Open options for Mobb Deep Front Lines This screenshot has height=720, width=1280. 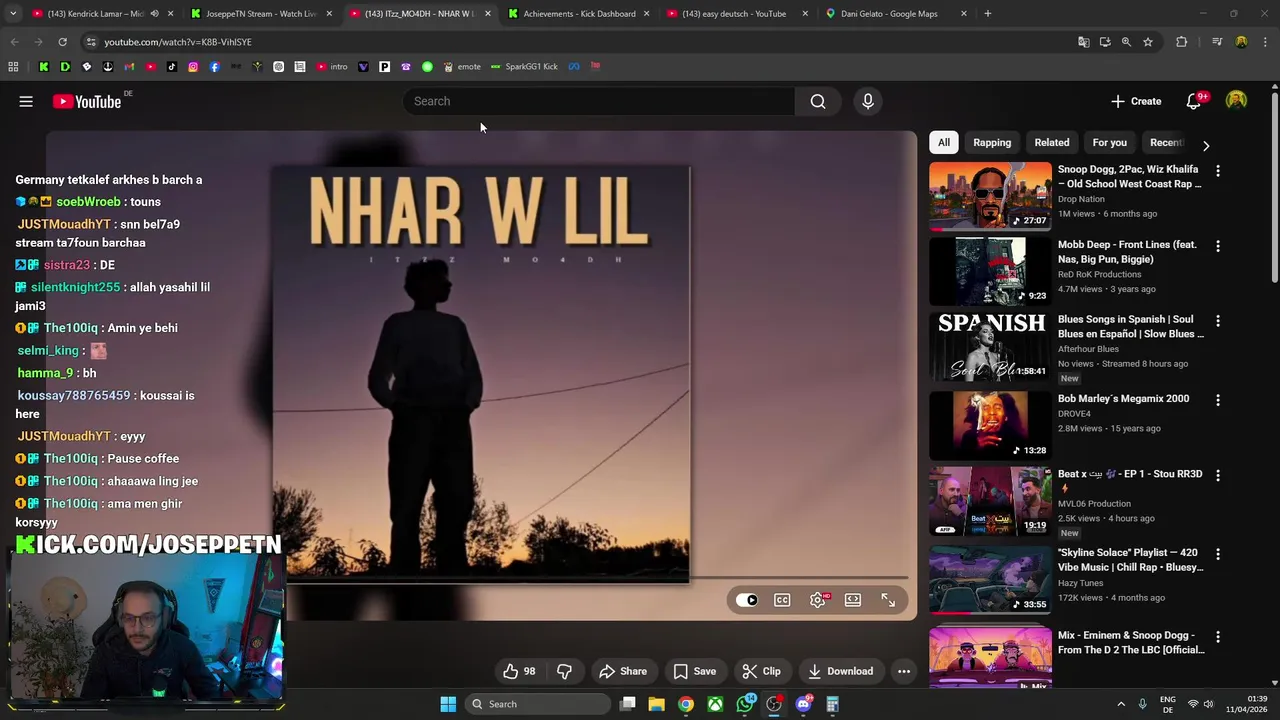coord(1218,246)
